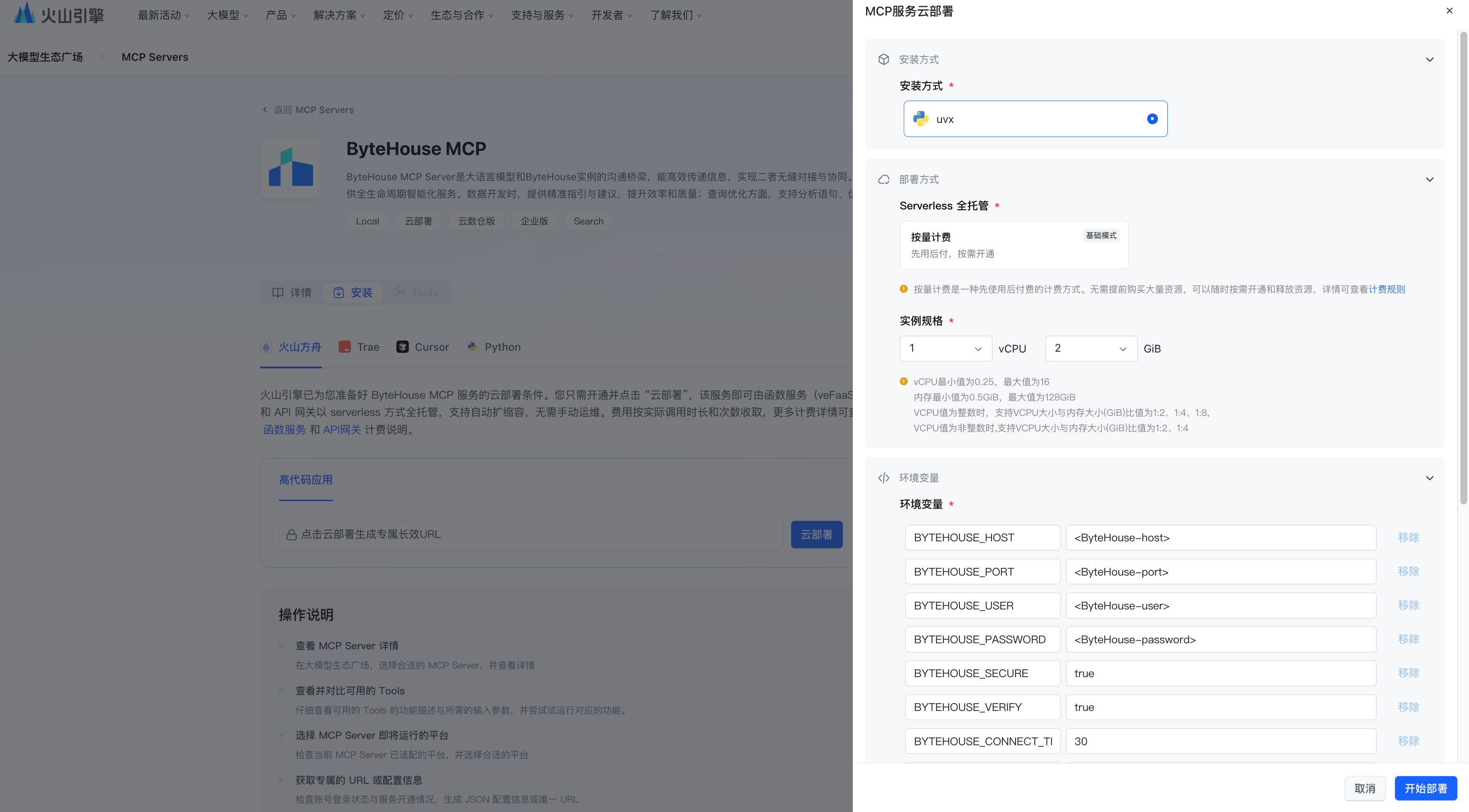Click the Volcano Engine logo icon

(x=24, y=12)
